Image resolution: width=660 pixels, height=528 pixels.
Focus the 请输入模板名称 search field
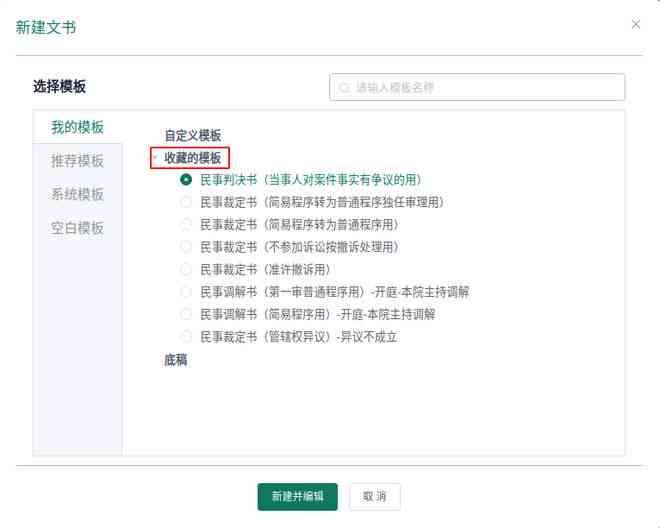point(477,87)
